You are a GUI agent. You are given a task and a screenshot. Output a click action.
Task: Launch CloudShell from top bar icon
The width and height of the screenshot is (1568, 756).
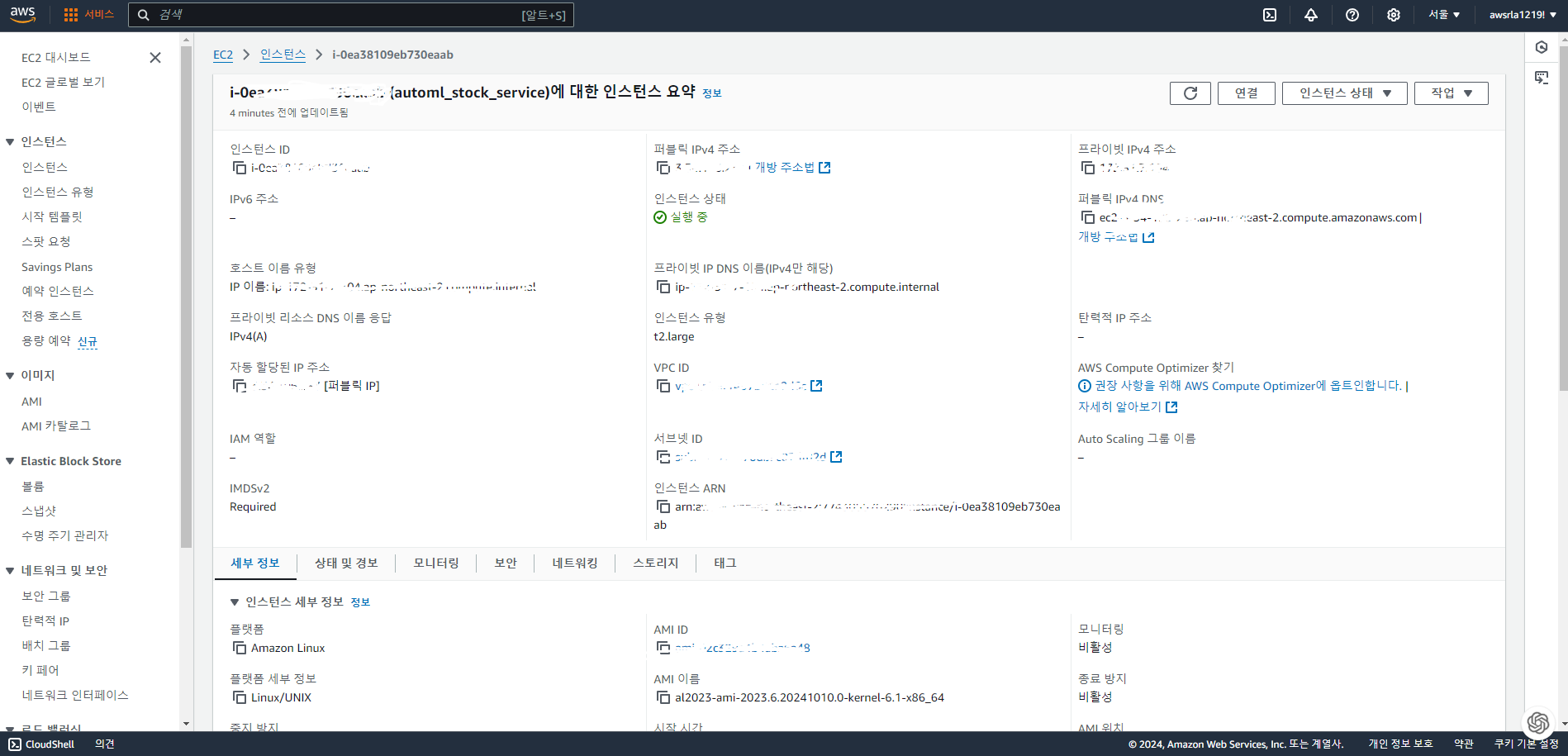1270,15
